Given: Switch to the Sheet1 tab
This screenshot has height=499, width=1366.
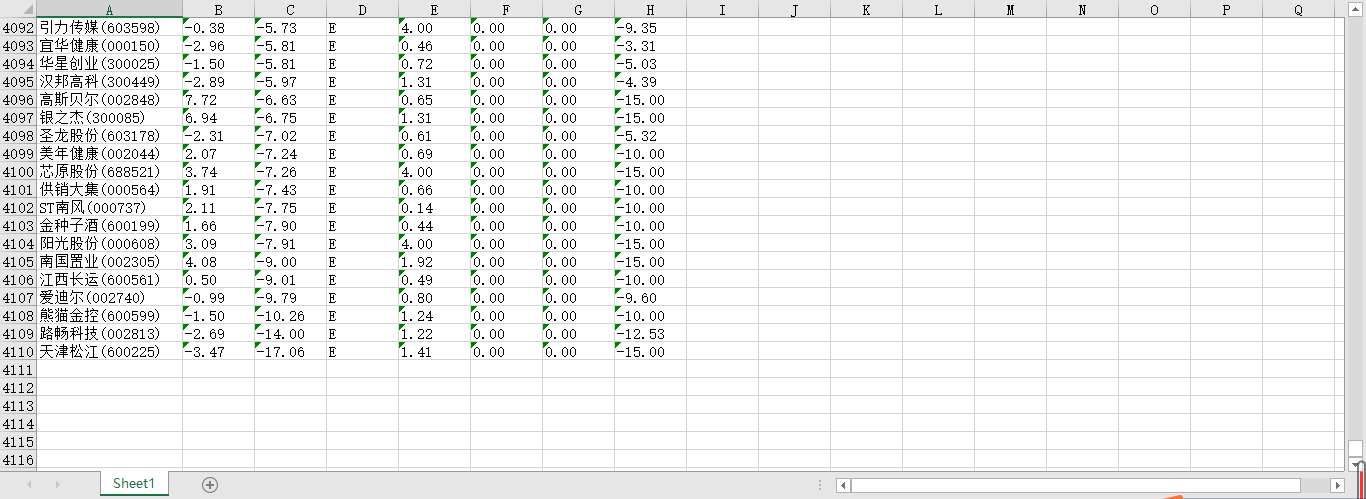Looking at the screenshot, I should pos(134,484).
